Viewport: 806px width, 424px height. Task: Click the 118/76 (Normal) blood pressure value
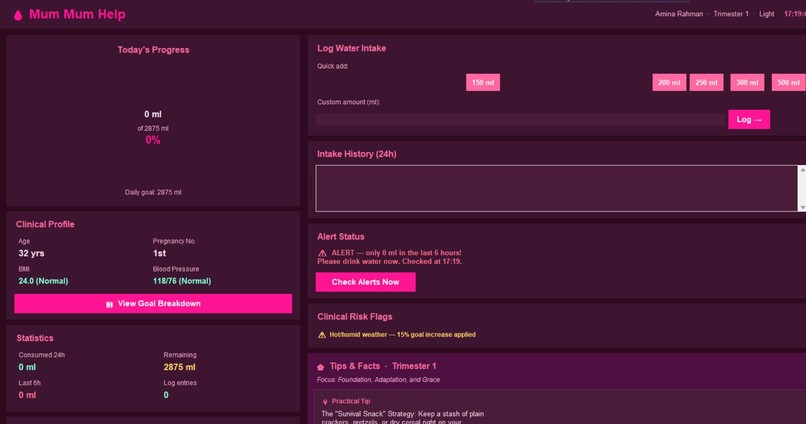182,281
